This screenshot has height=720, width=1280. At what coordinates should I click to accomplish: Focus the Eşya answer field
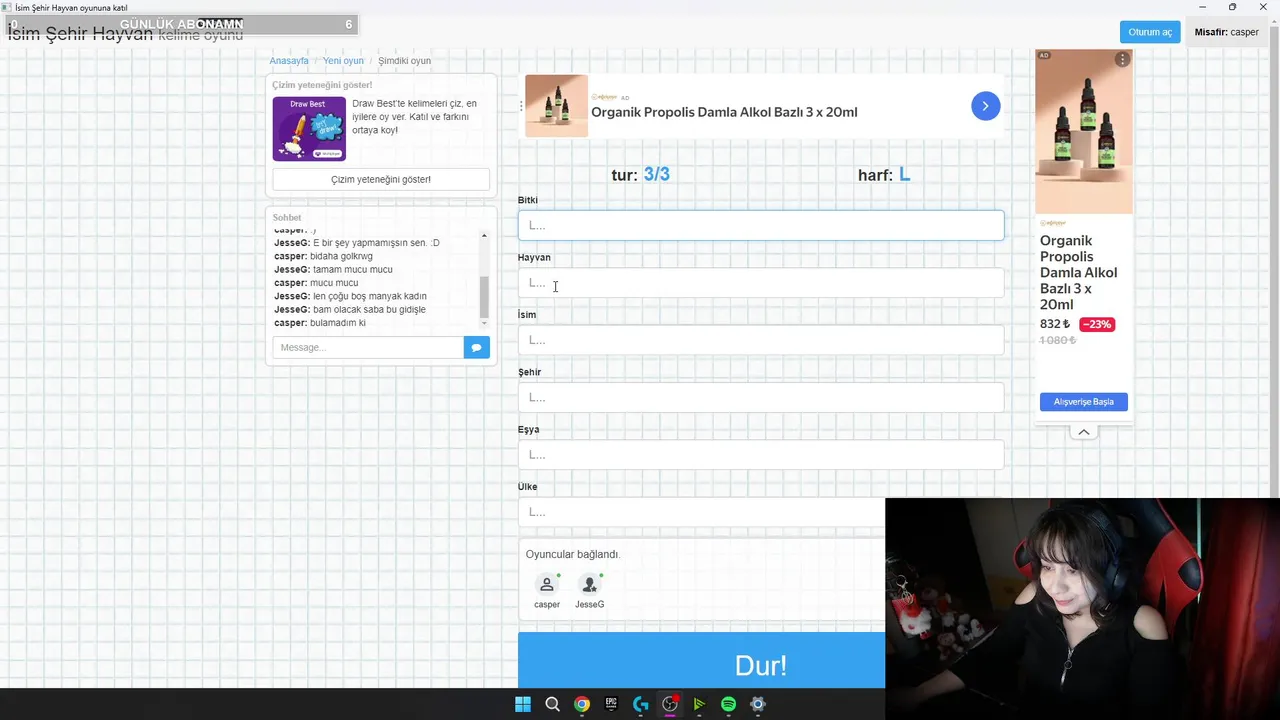[761, 455]
